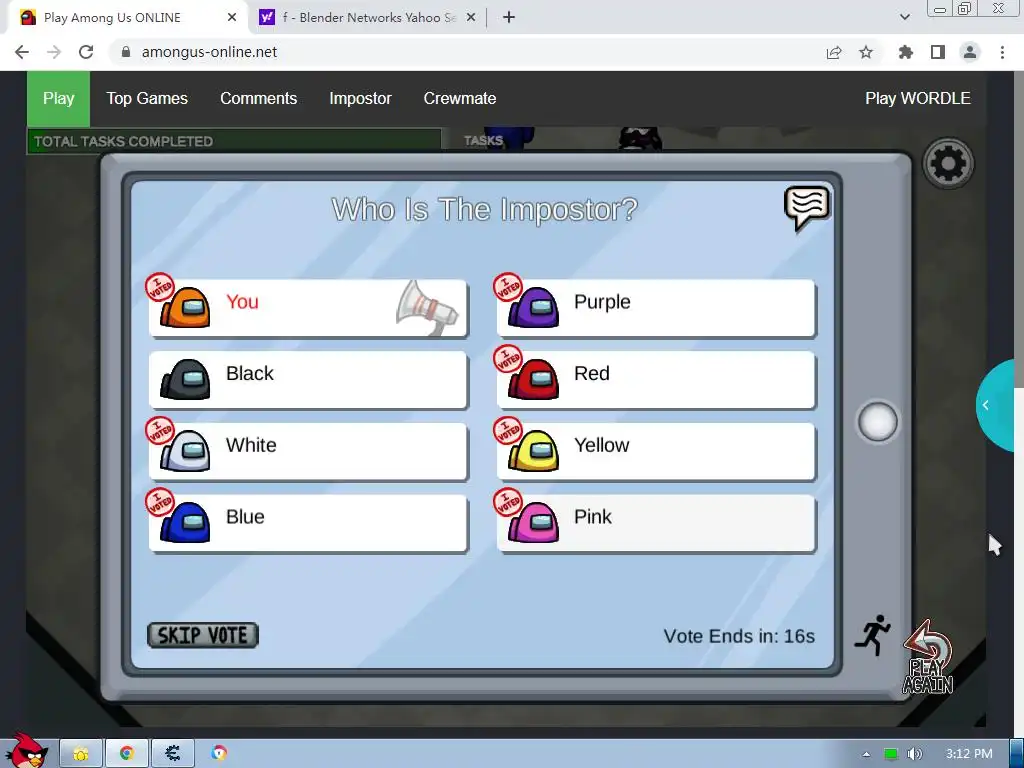Click the blue crewmate avatar

pyautogui.click(x=185, y=522)
